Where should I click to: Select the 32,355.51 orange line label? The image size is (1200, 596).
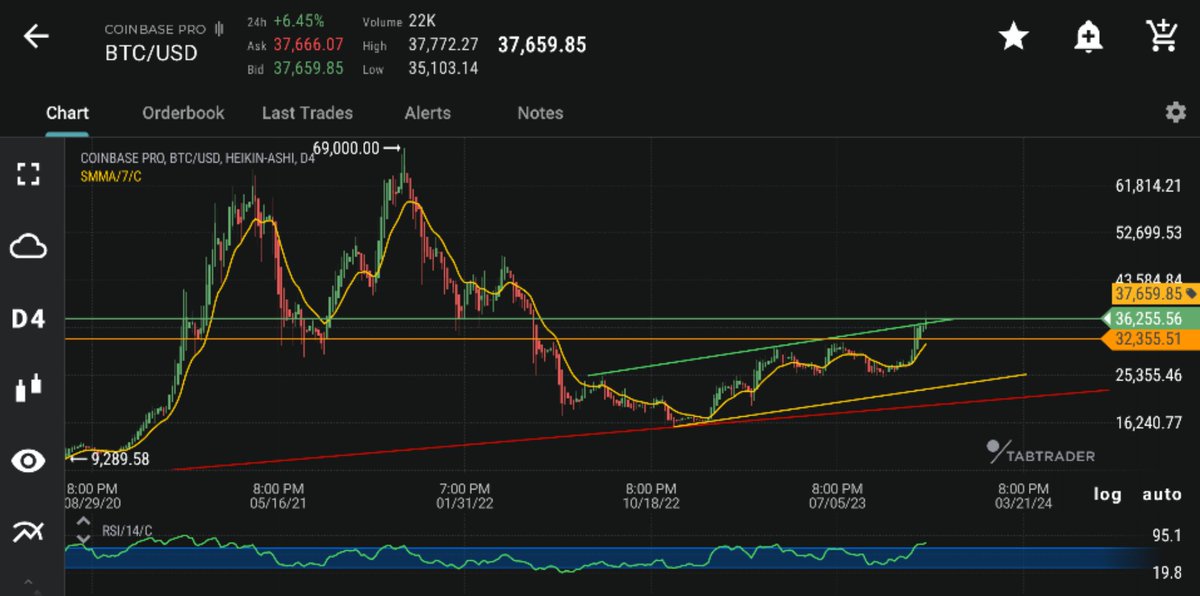[1152, 340]
